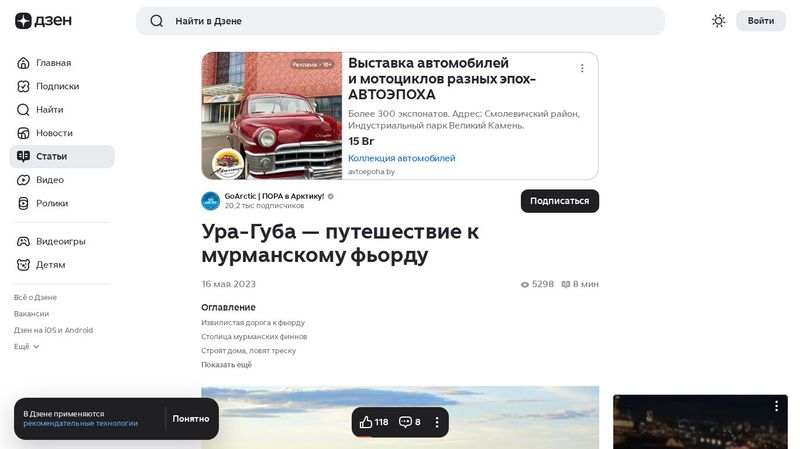Click the like thumbs-up icon
This screenshot has height=449, width=800.
pos(366,422)
